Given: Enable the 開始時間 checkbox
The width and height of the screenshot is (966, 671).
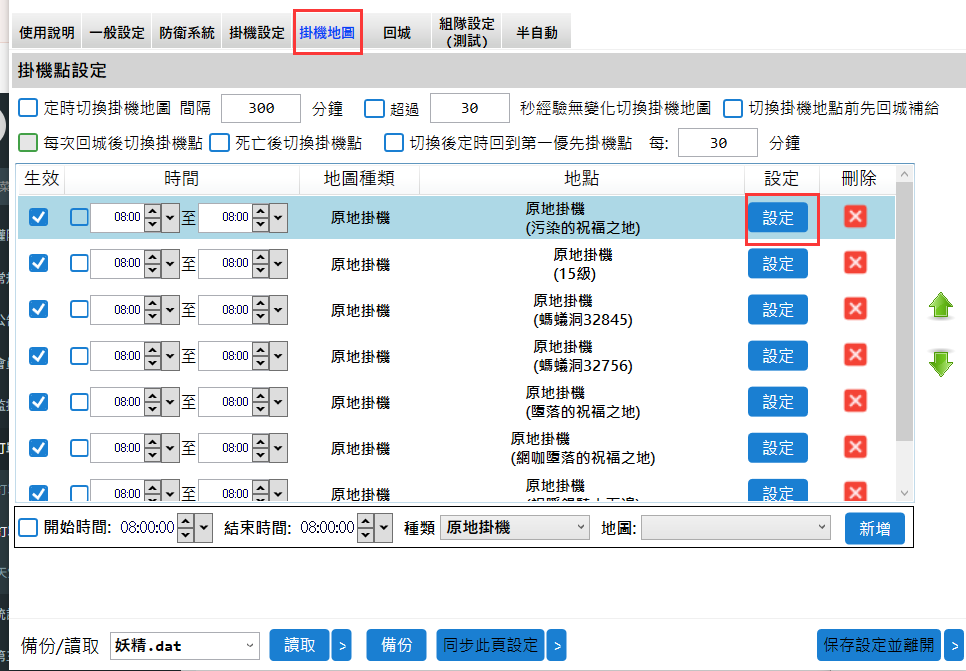Looking at the screenshot, I should tap(28, 527).
